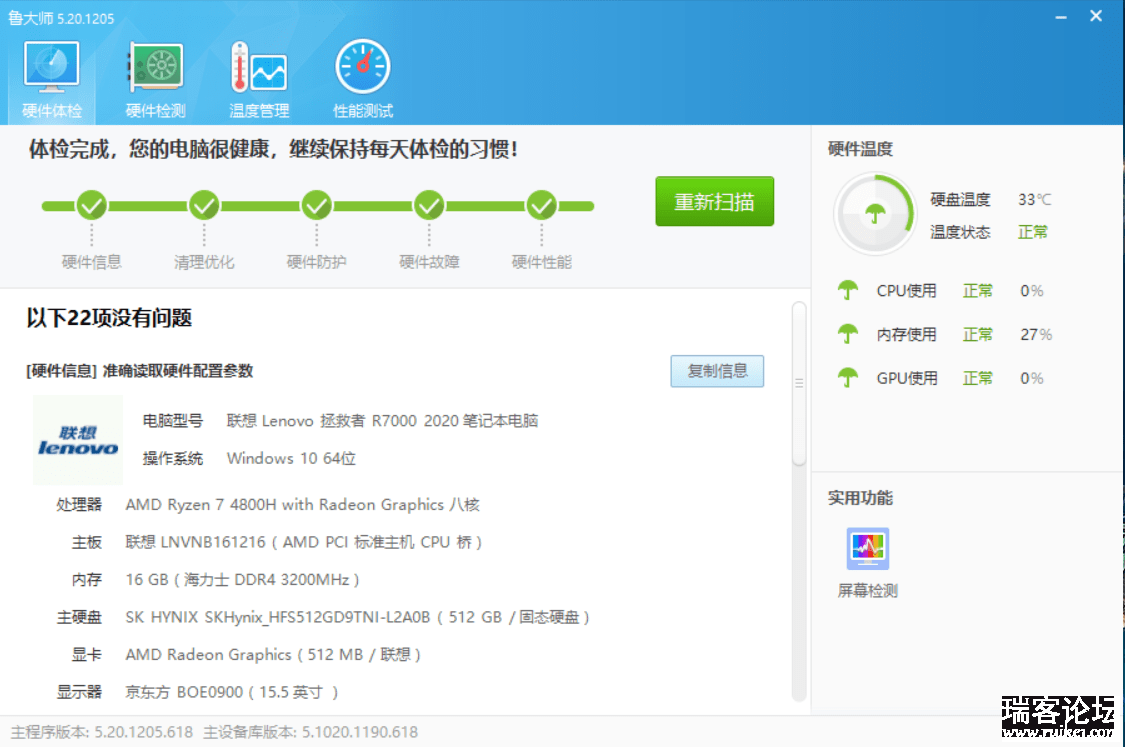Go to the 性能测试 benchmark tab

coord(362,80)
